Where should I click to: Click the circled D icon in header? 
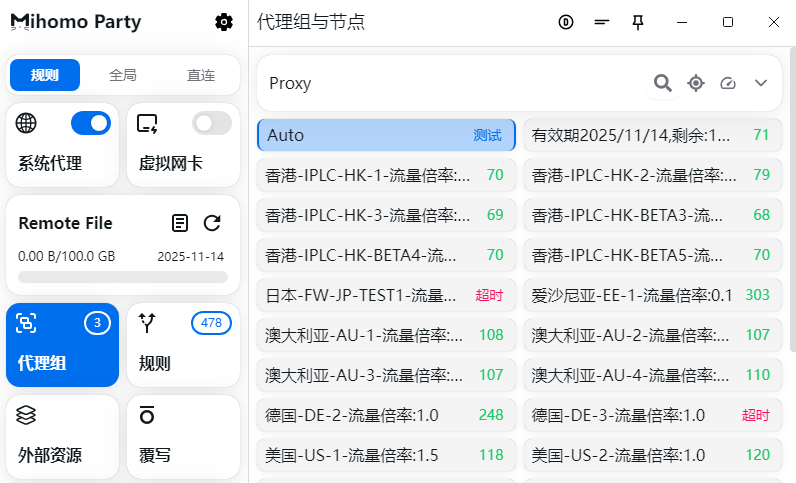566,22
